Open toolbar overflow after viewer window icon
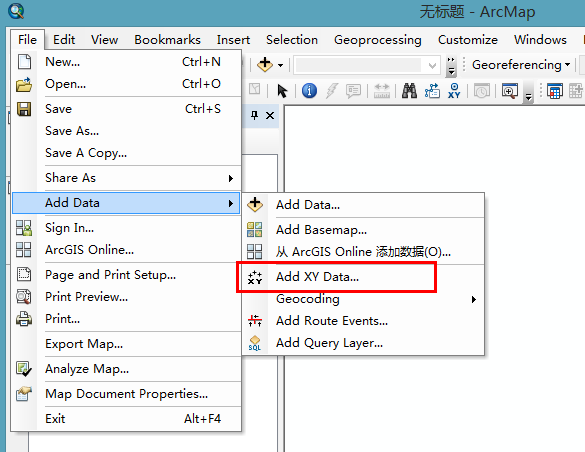585x452 pixels. pyautogui.click(x=528, y=92)
